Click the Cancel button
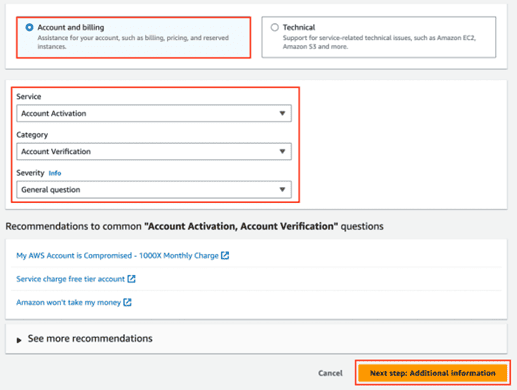This screenshot has width=517, height=390. [330, 373]
